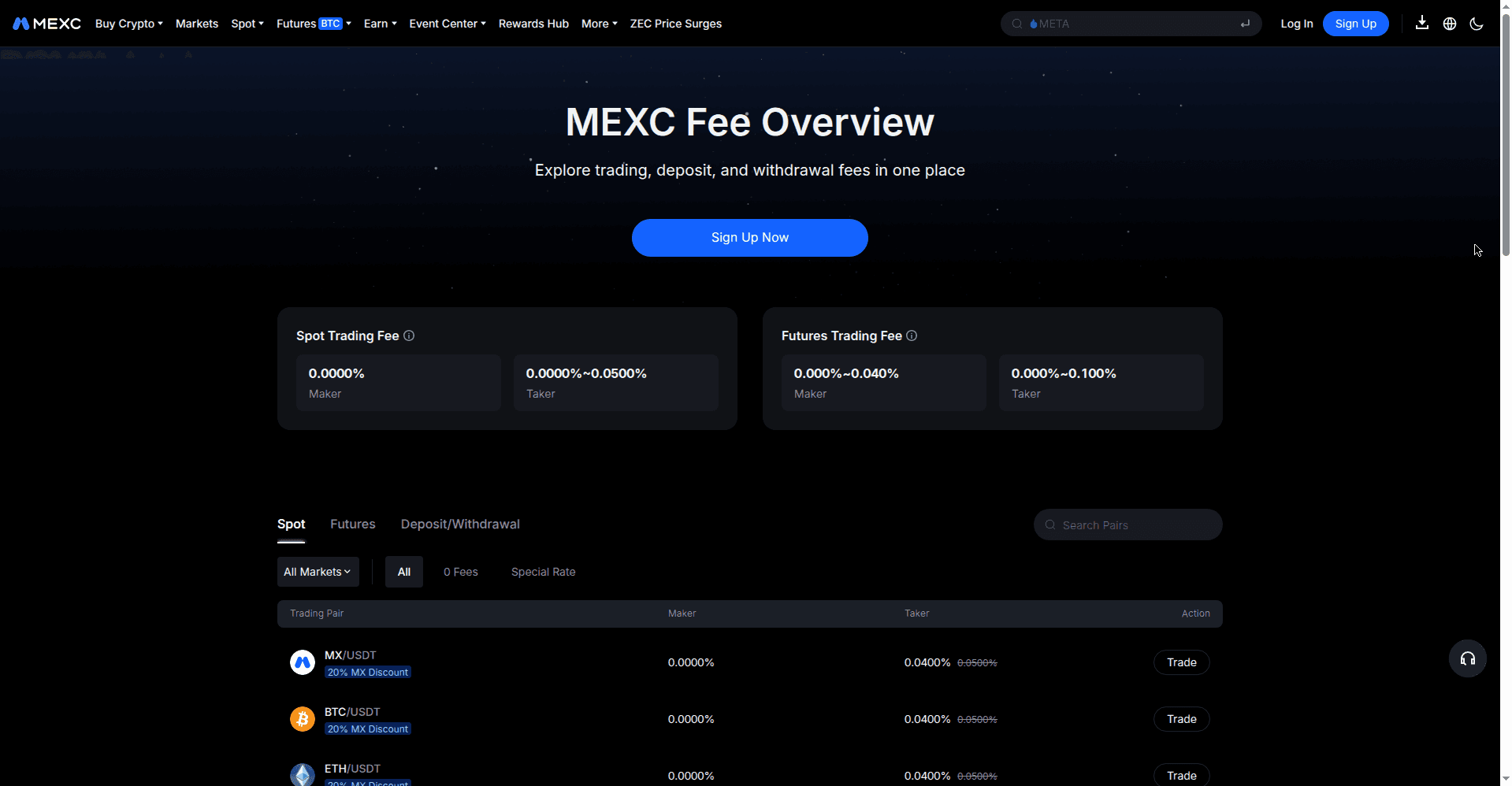The image size is (1512, 786).
Task: Click the Futures Taker 0.000%~0.100% card
Action: pyautogui.click(x=1101, y=383)
